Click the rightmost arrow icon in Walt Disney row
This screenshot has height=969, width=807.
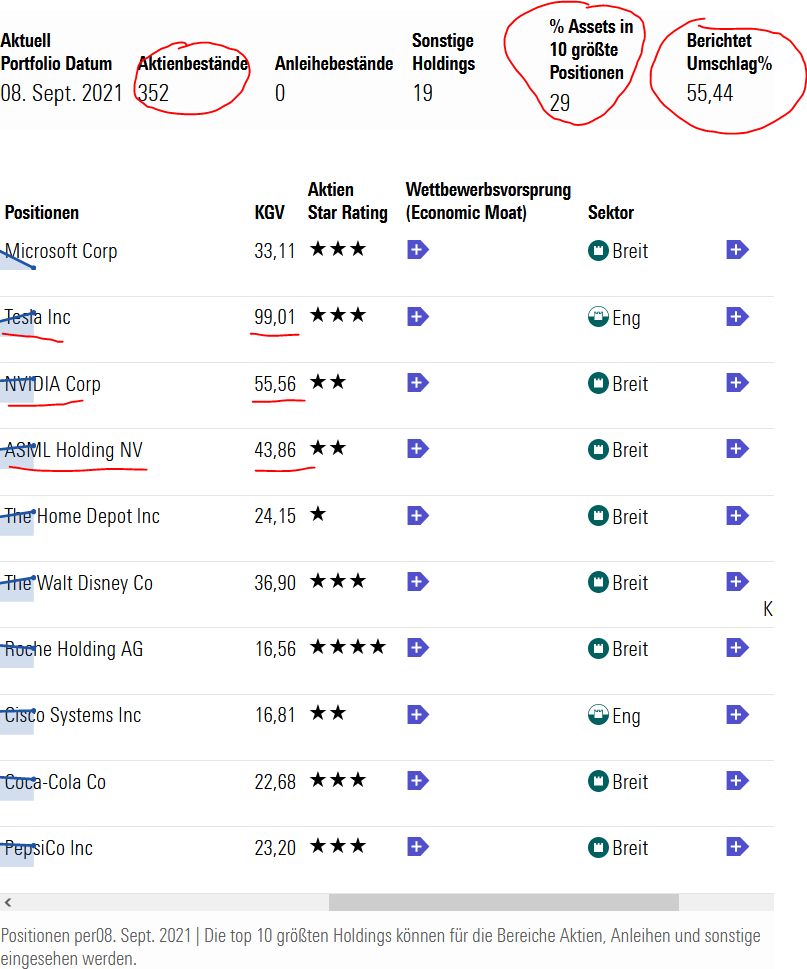(x=737, y=582)
